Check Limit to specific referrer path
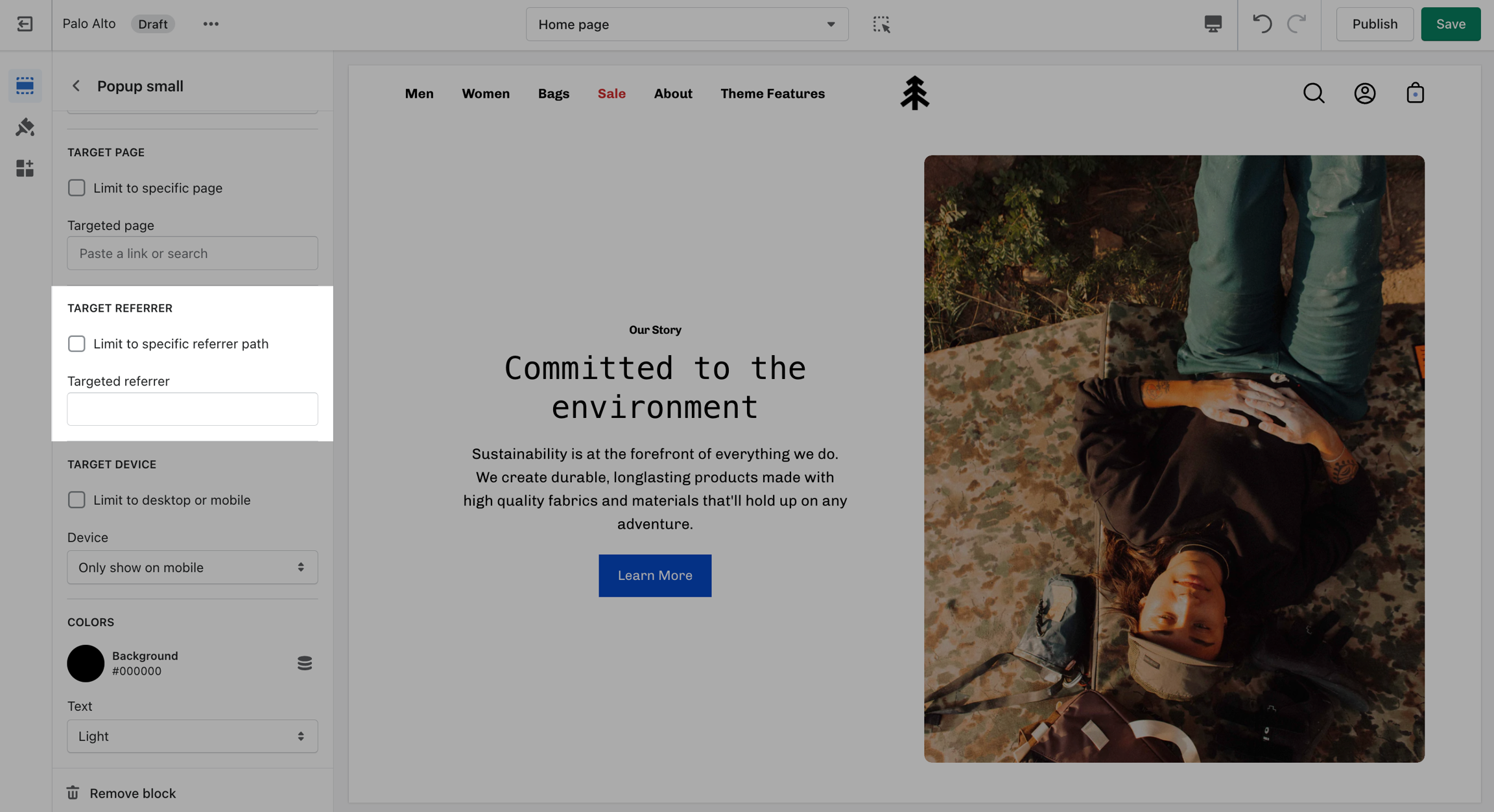 [77, 343]
